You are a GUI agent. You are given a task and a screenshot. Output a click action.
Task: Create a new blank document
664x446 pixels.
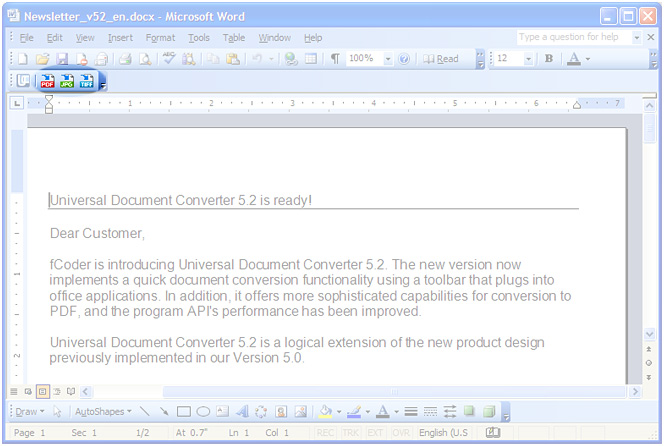(x=23, y=59)
